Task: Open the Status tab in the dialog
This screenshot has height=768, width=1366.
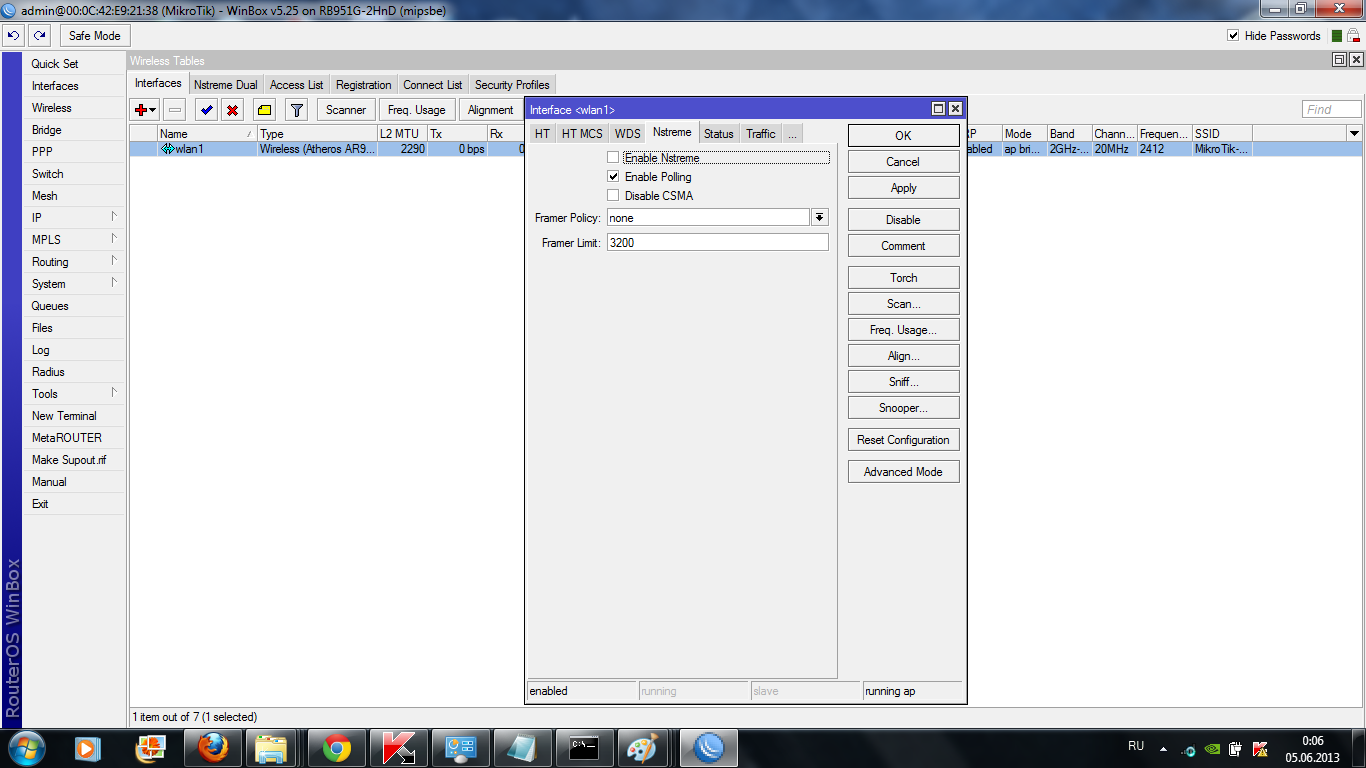Action: point(718,134)
